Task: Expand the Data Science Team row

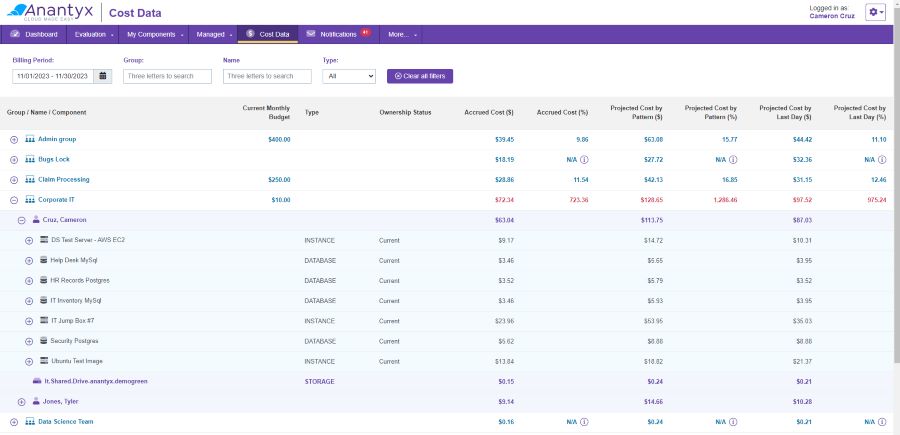Action: tap(14, 422)
